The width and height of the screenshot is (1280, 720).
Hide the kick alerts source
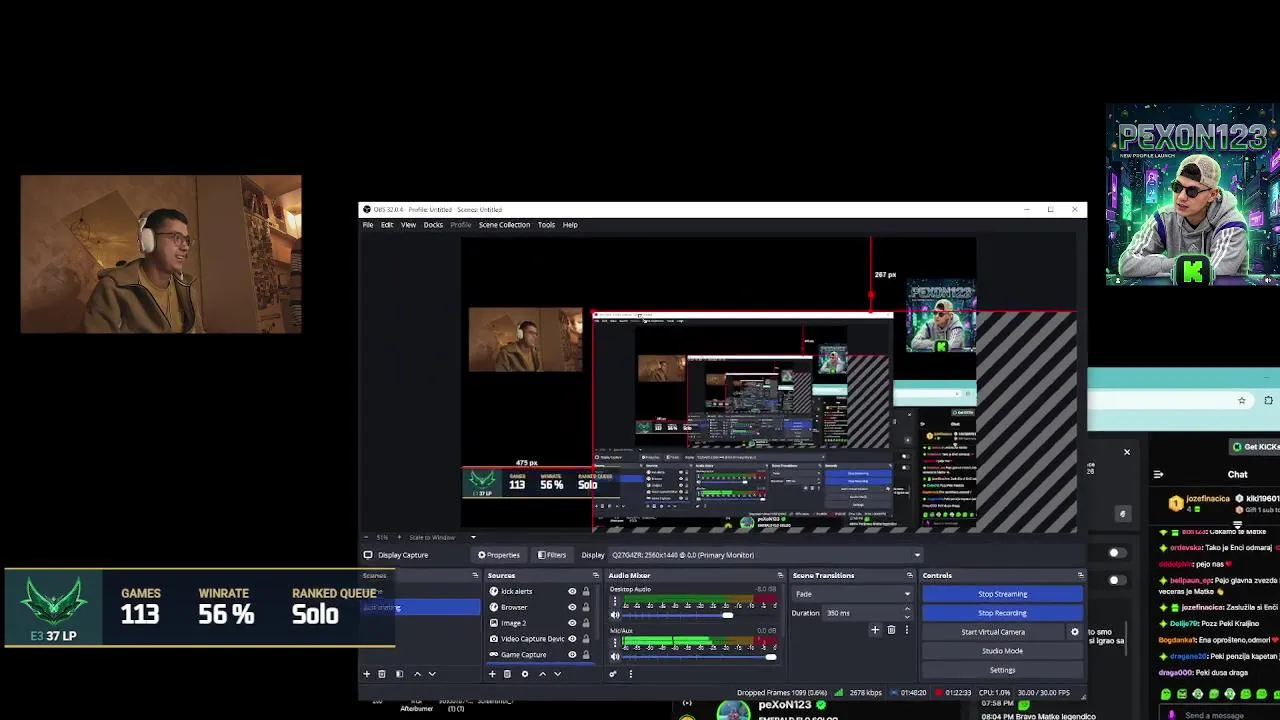[572, 591]
